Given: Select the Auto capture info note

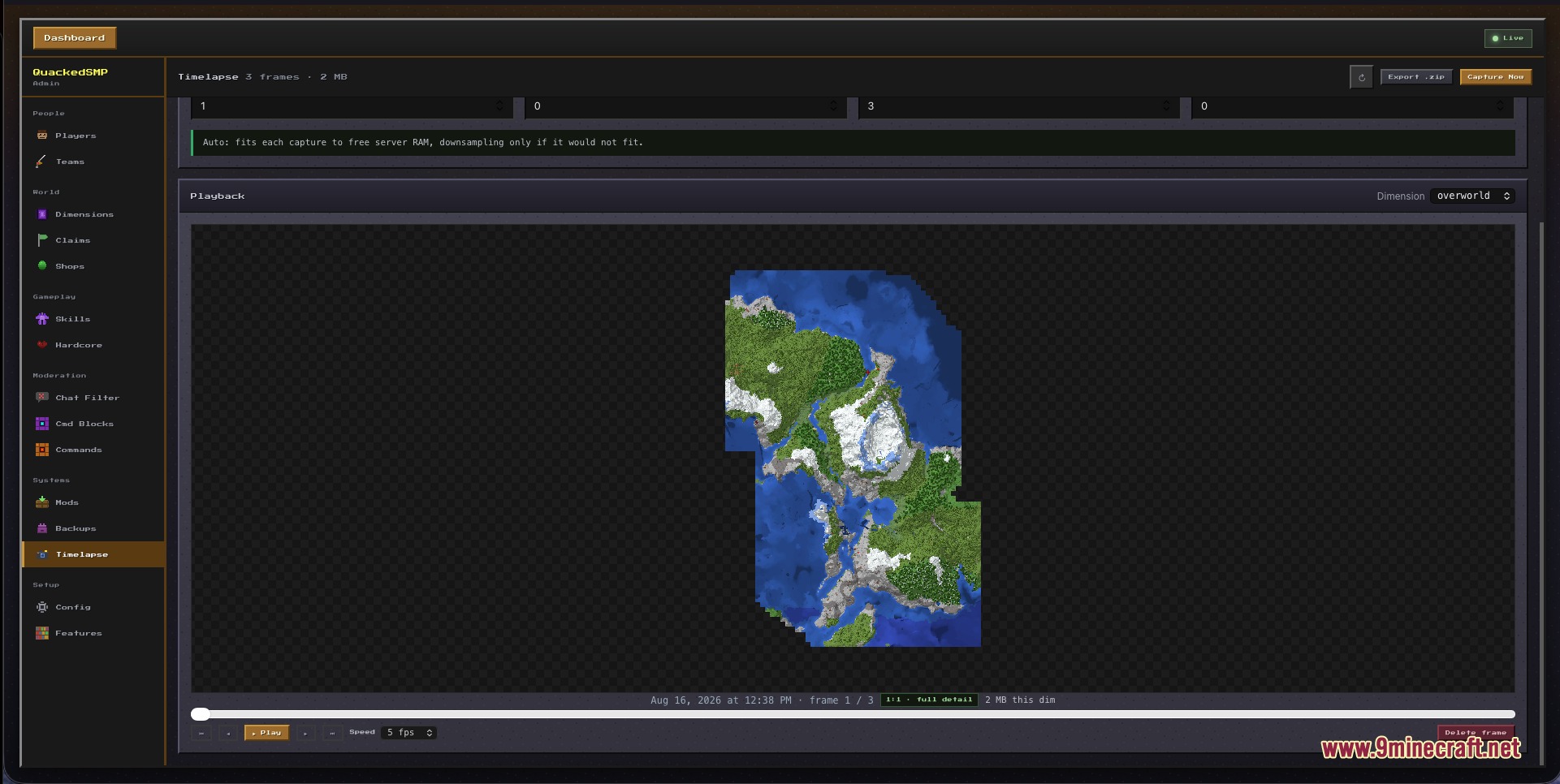Looking at the screenshot, I should (x=853, y=142).
